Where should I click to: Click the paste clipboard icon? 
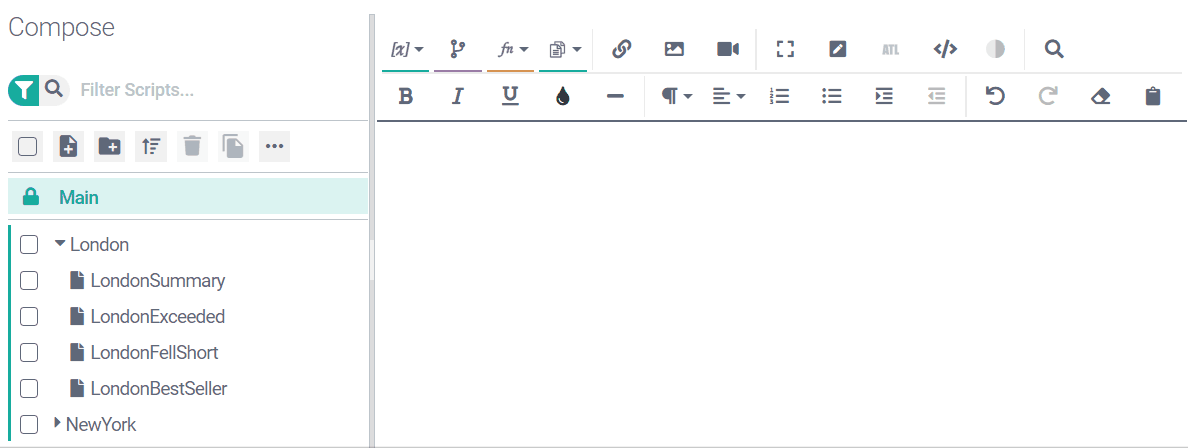pyautogui.click(x=1153, y=96)
